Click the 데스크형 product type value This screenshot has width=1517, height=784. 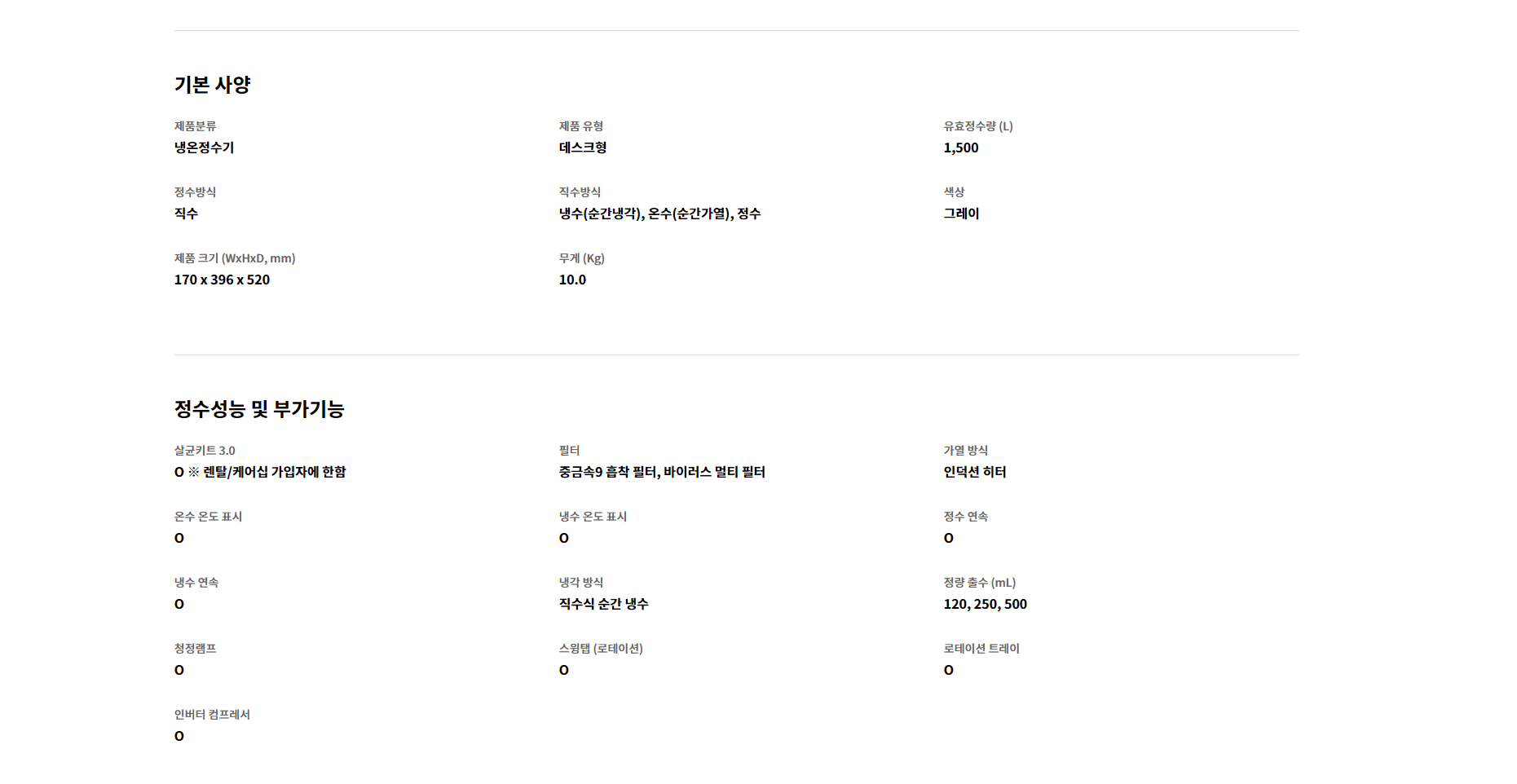583,148
